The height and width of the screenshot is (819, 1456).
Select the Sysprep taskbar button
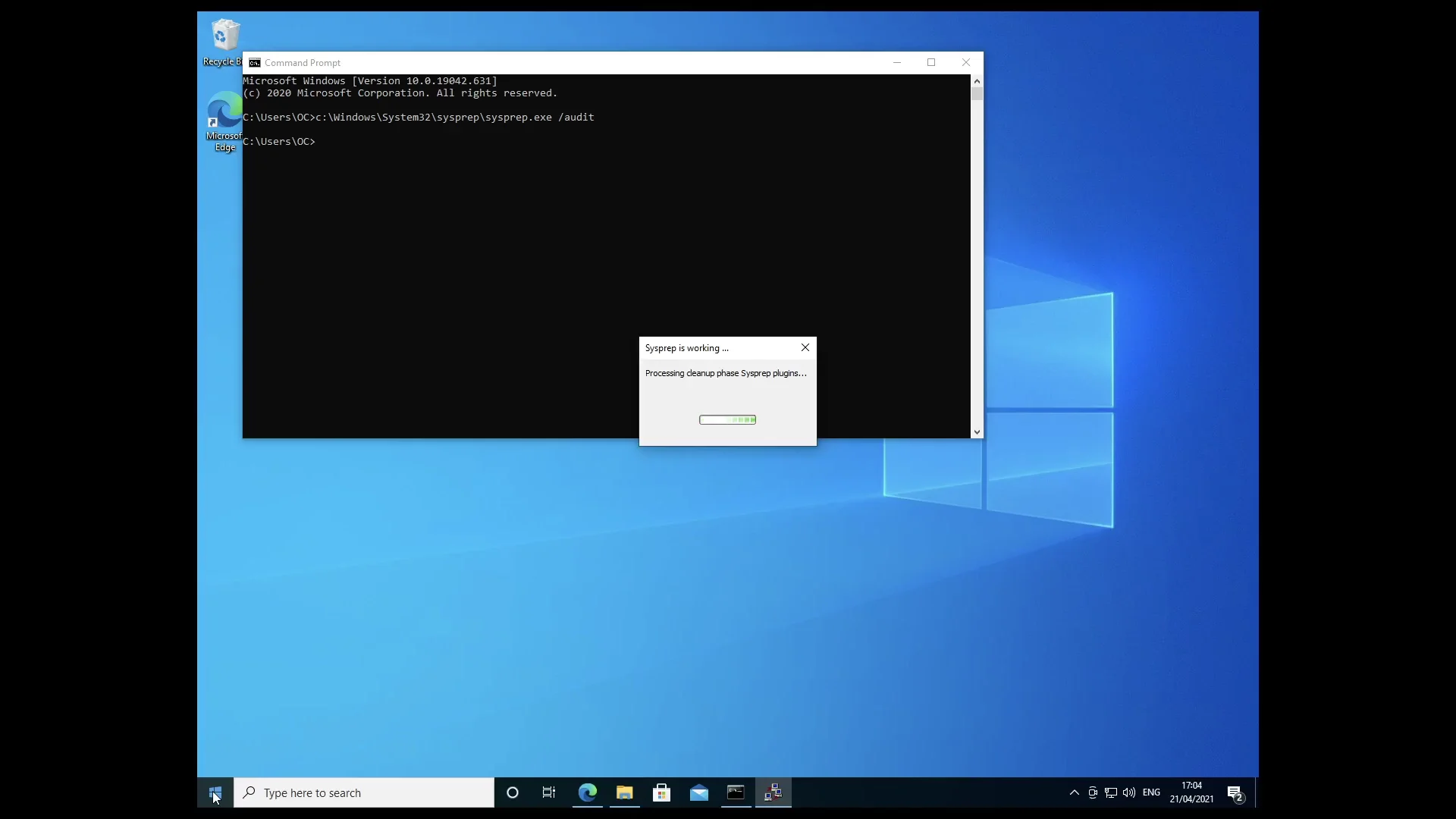pyautogui.click(x=773, y=792)
